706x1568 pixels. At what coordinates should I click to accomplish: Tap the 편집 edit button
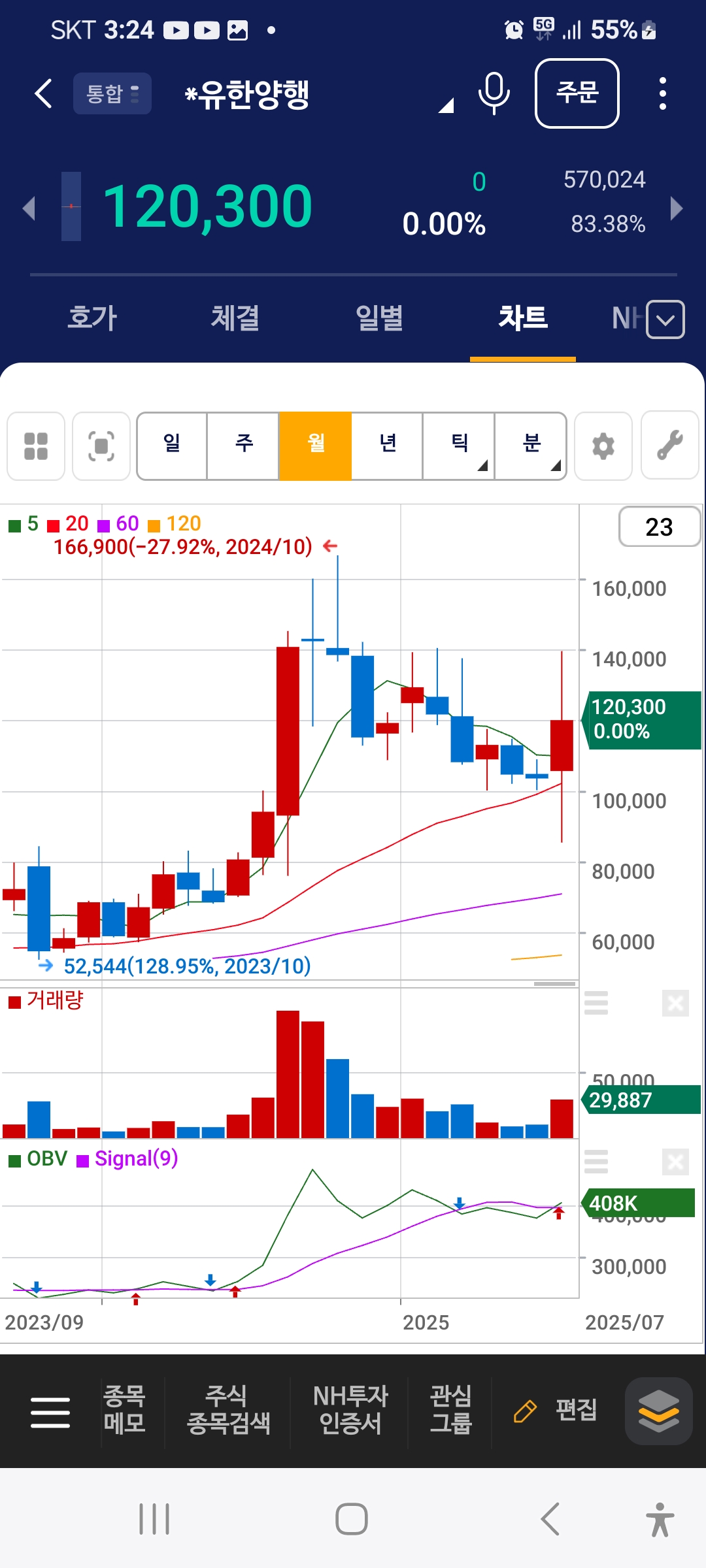point(557,1411)
